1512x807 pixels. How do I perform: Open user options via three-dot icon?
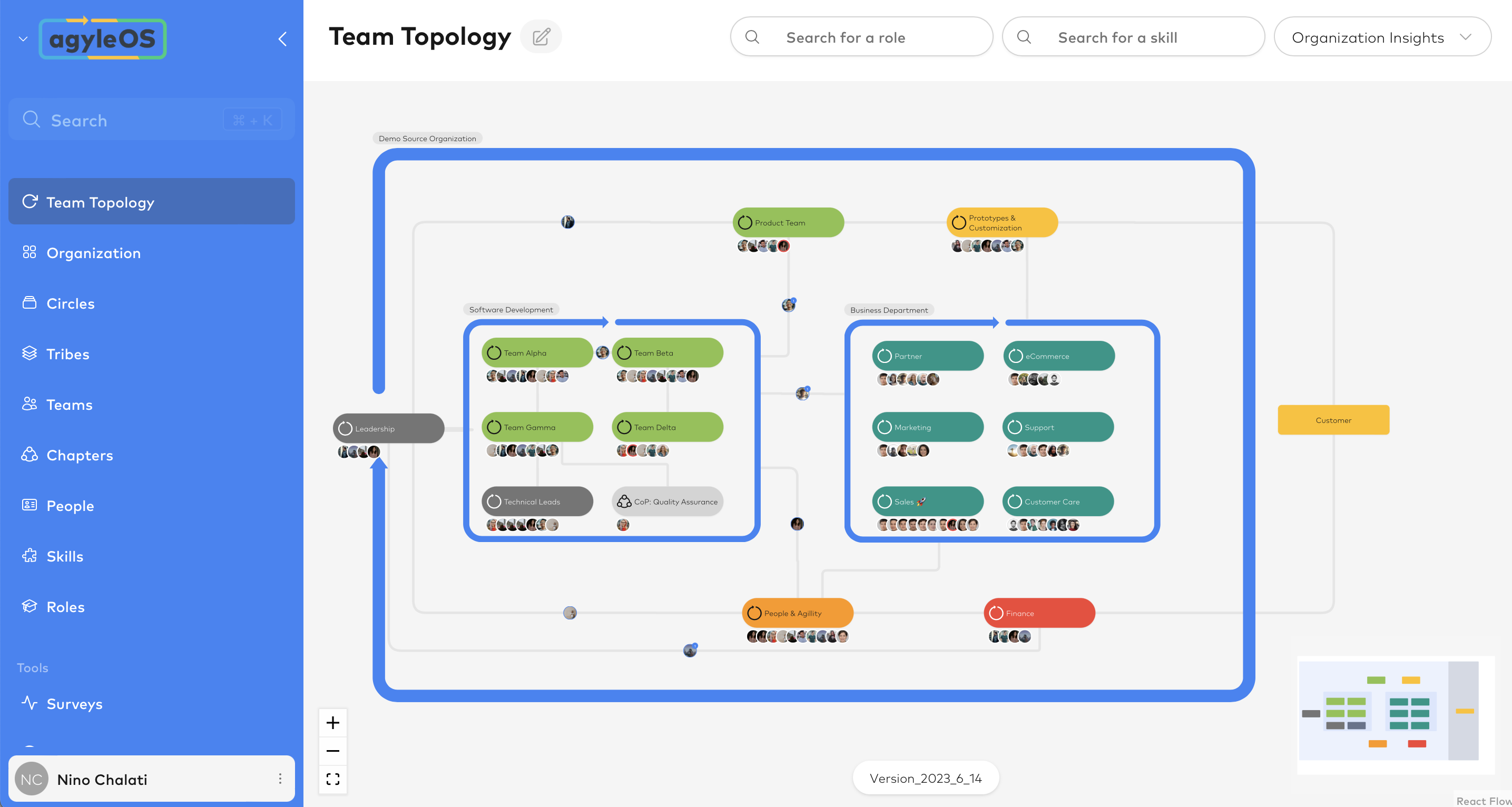(x=280, y=778)
